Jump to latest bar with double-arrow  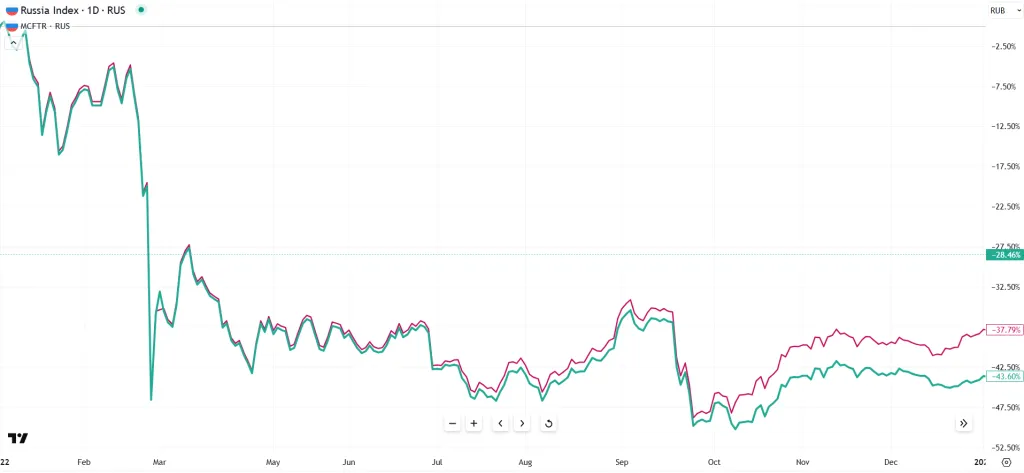point(963,423)
